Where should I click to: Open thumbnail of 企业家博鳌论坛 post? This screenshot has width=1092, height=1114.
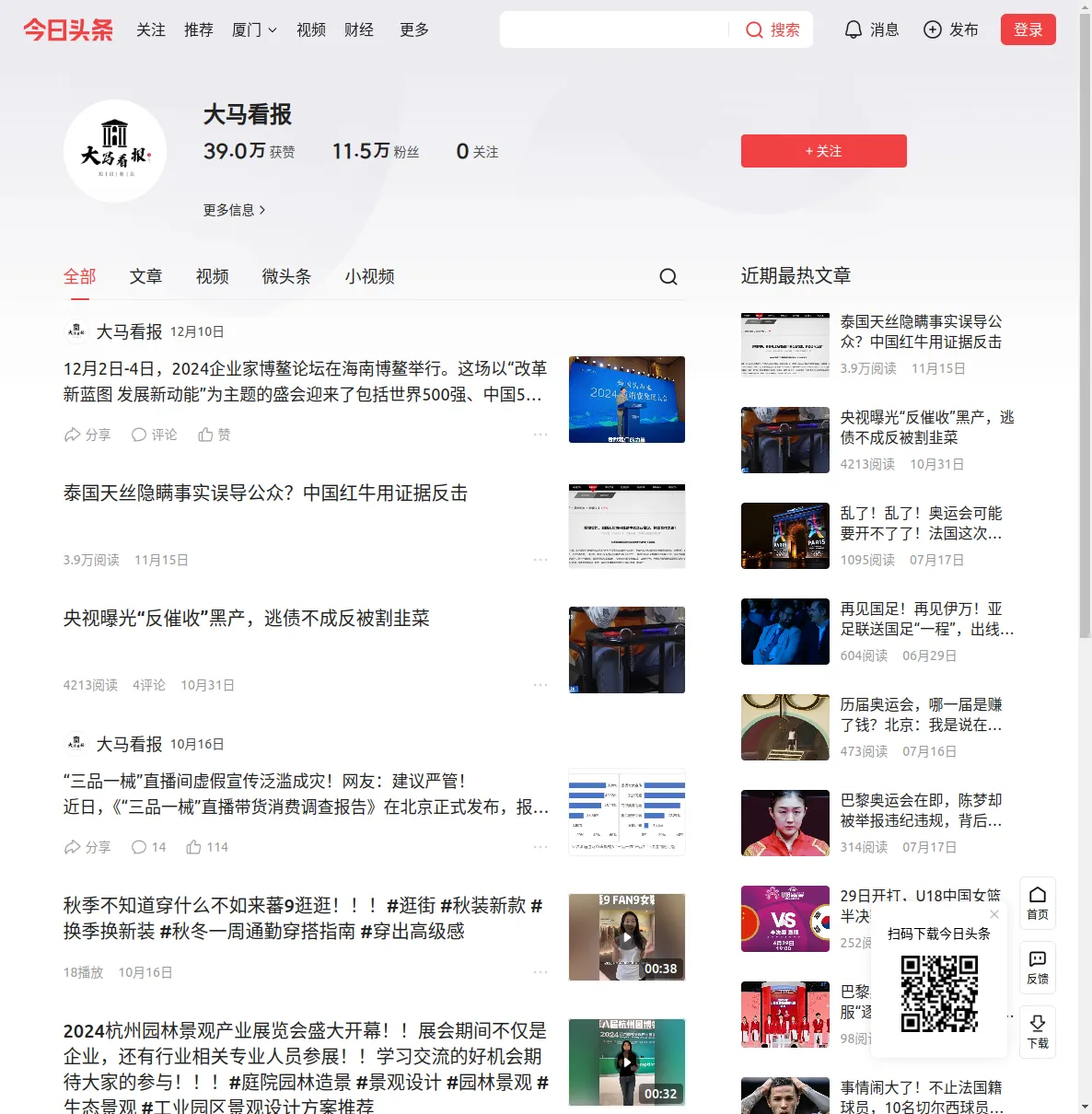click(x=627, y=400)
